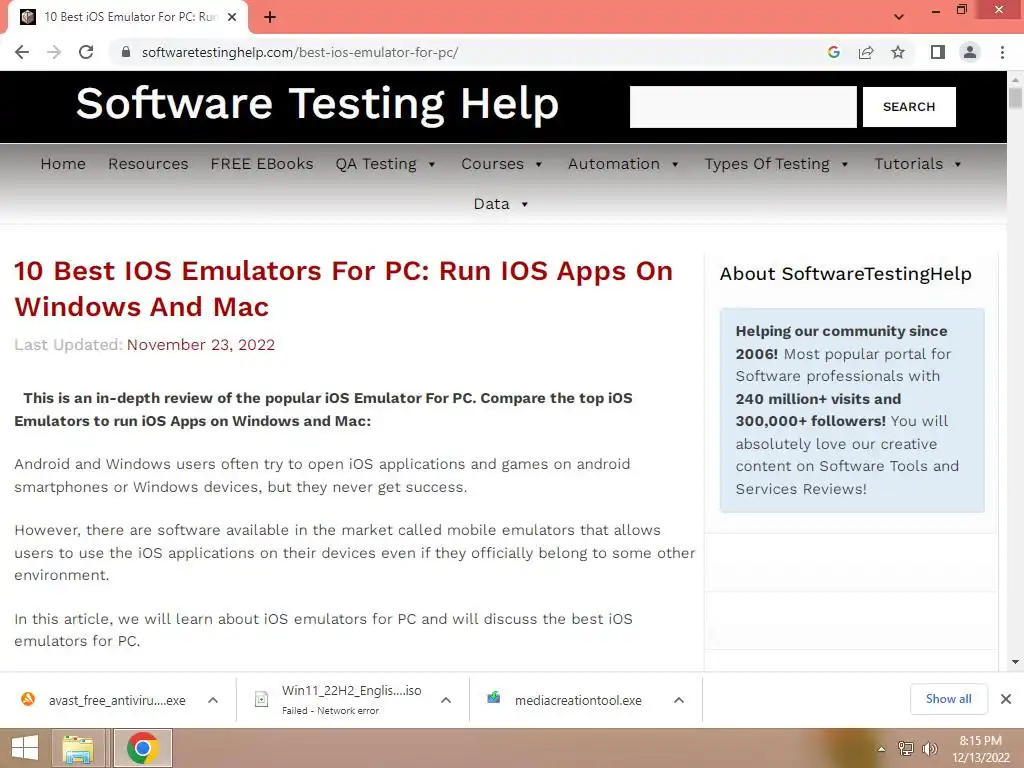Open the Resources menu item

point(148,164)
